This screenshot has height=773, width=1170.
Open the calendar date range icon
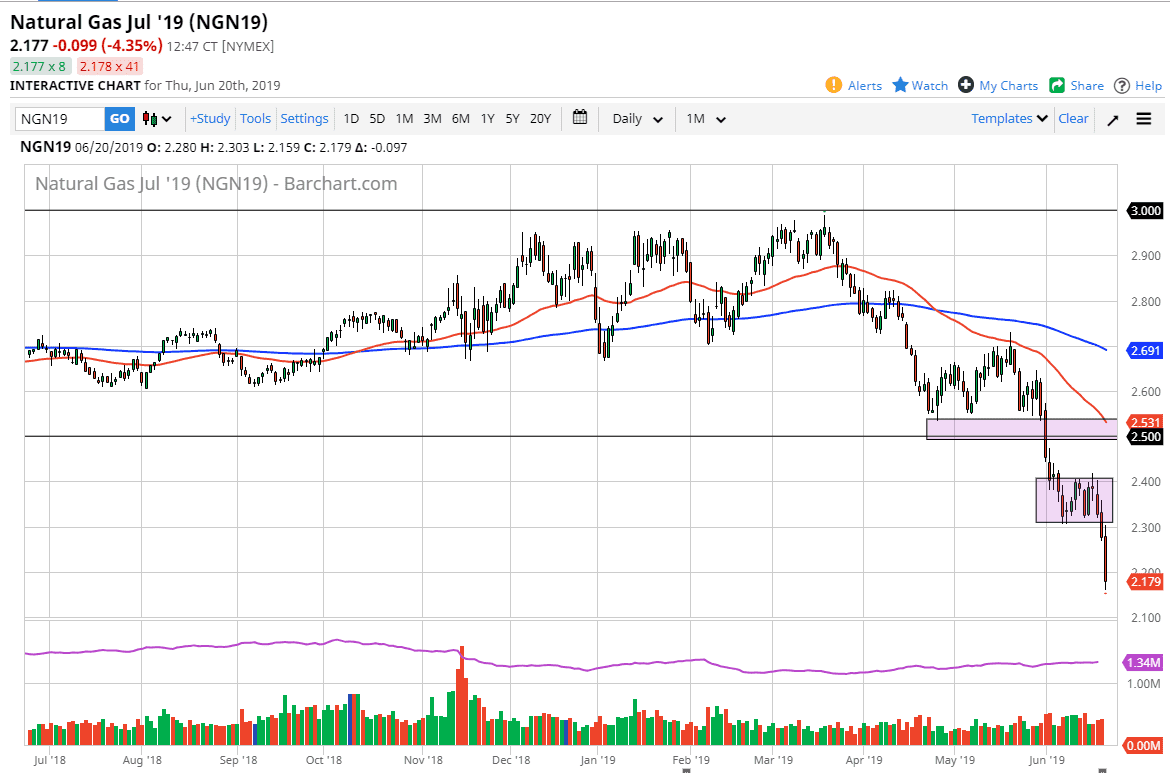[580, 117]
